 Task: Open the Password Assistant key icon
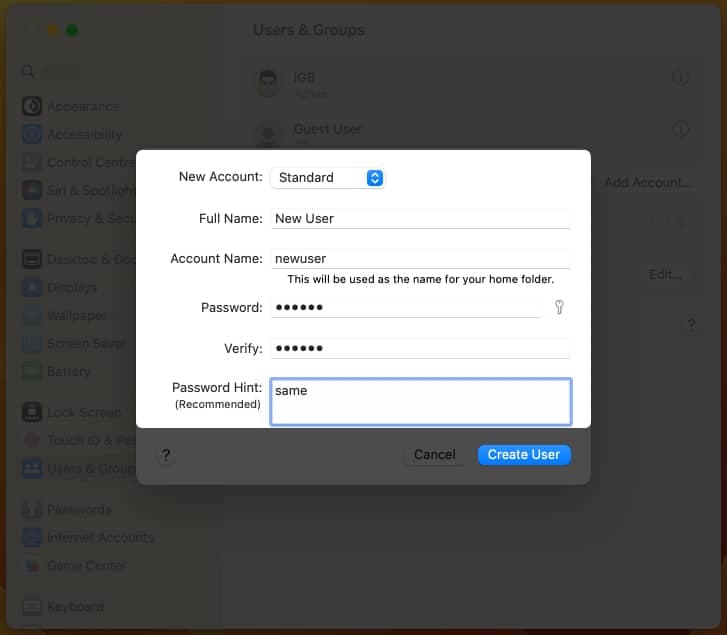coord(559,307)
